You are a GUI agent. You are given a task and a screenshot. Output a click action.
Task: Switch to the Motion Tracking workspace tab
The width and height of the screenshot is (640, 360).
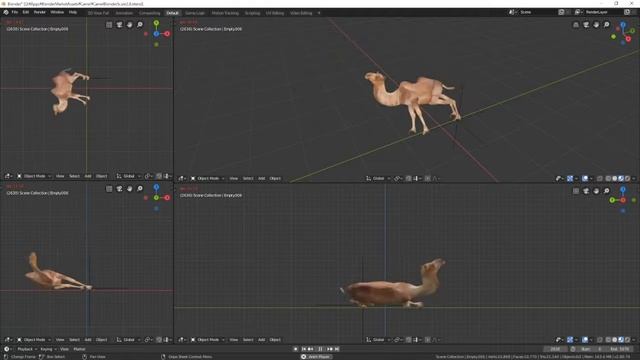(x=225, y=13)
